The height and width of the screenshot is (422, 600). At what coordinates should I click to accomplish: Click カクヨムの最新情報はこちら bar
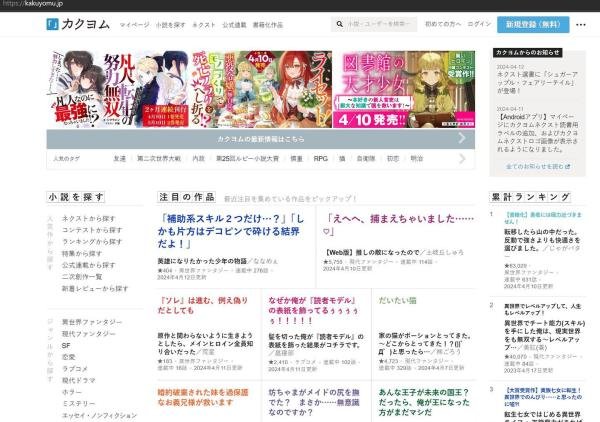pyautogui.click(x=261, y=139)
